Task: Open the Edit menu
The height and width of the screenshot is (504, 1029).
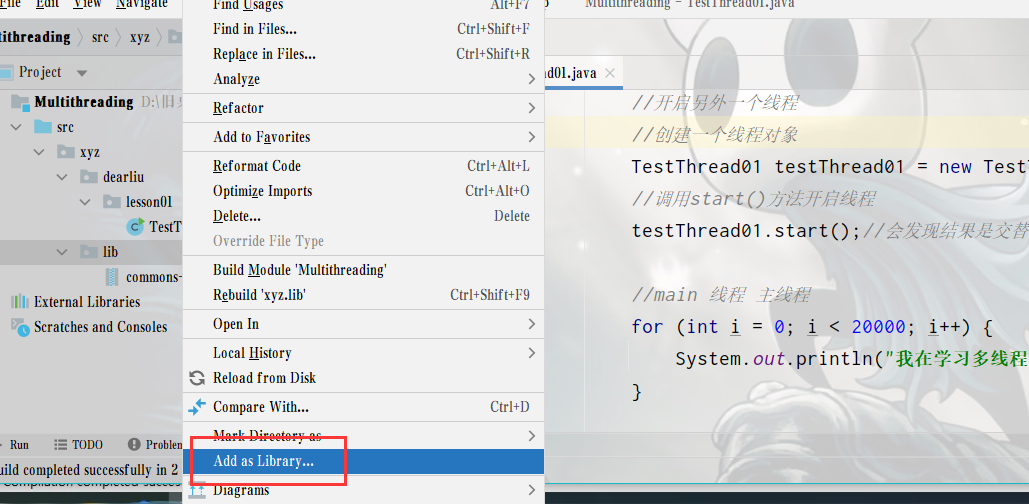Action: pyautogui.click(x=47, y=5)
